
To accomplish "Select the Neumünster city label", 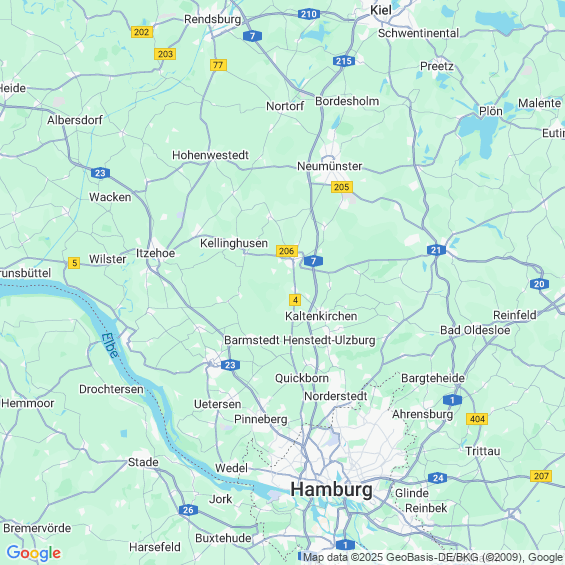I will click(329, 166).
